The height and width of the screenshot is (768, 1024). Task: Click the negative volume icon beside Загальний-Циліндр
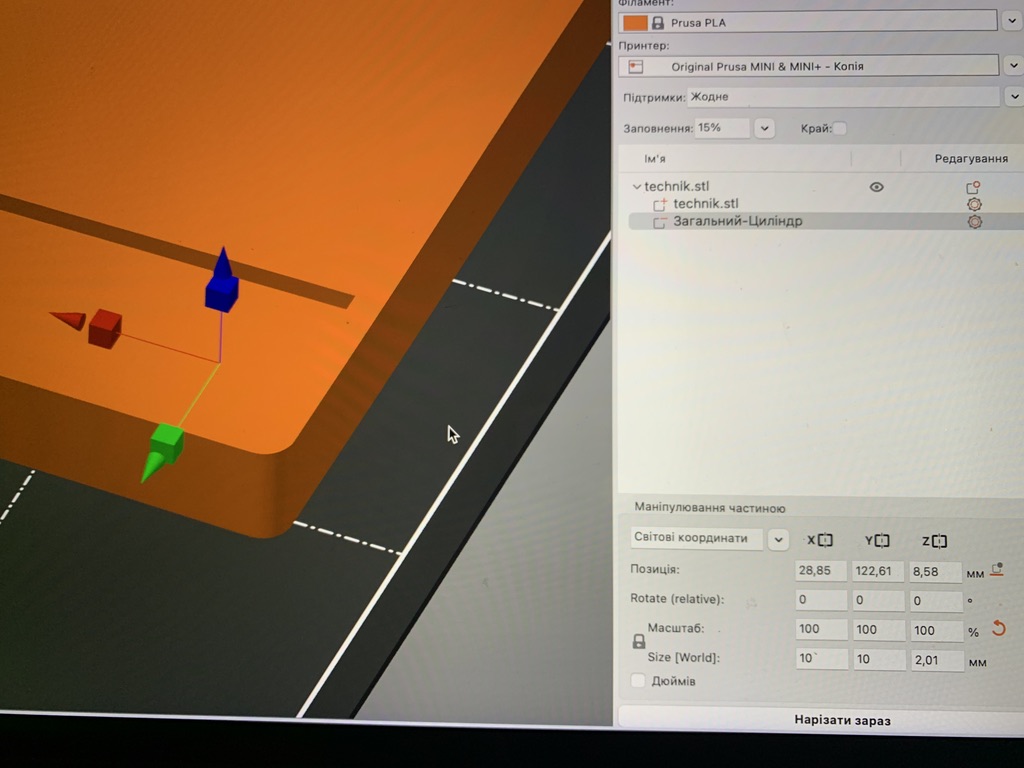click(660, 222)
